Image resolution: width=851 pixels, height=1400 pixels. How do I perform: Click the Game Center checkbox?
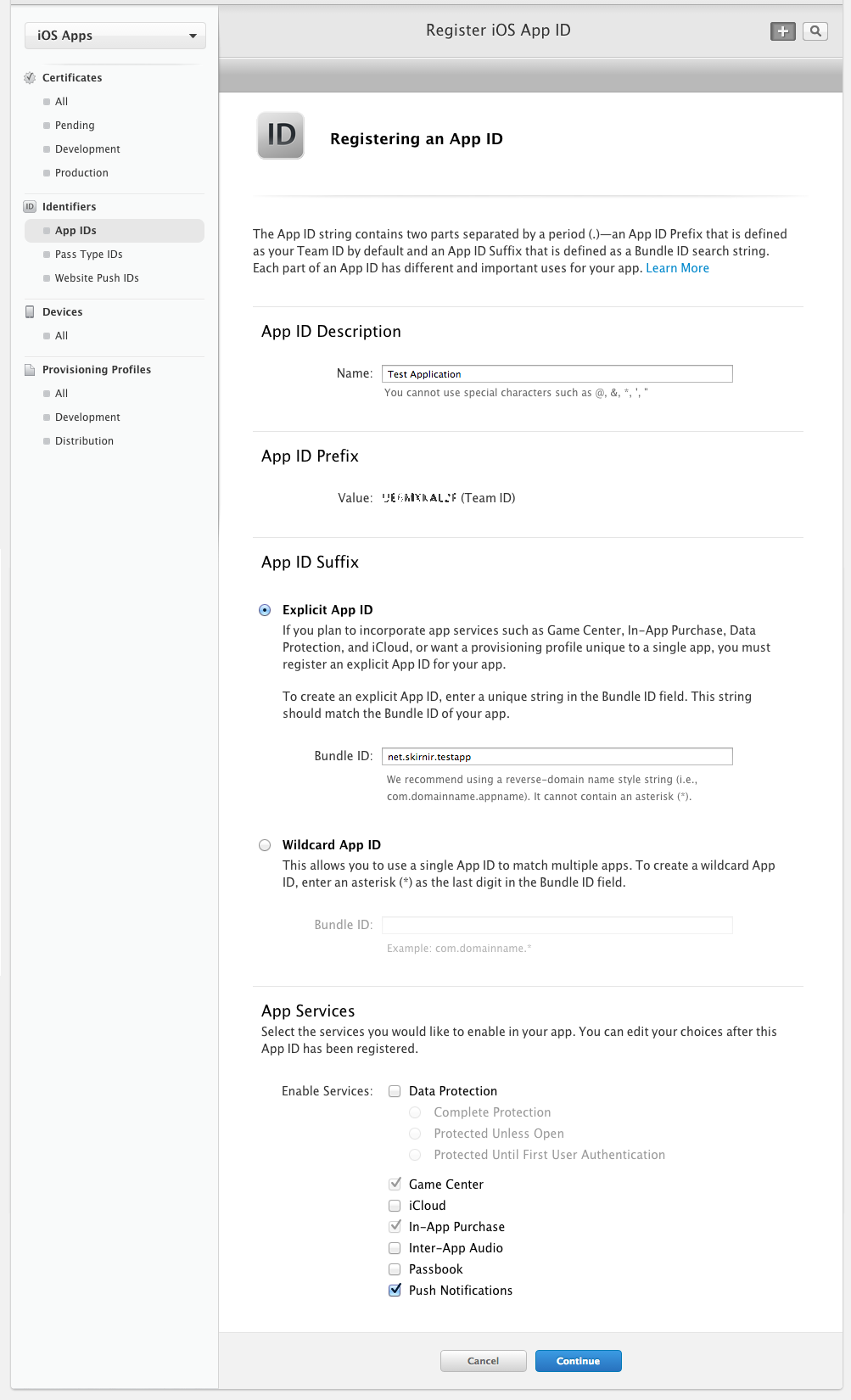[x=395, y=1184]
